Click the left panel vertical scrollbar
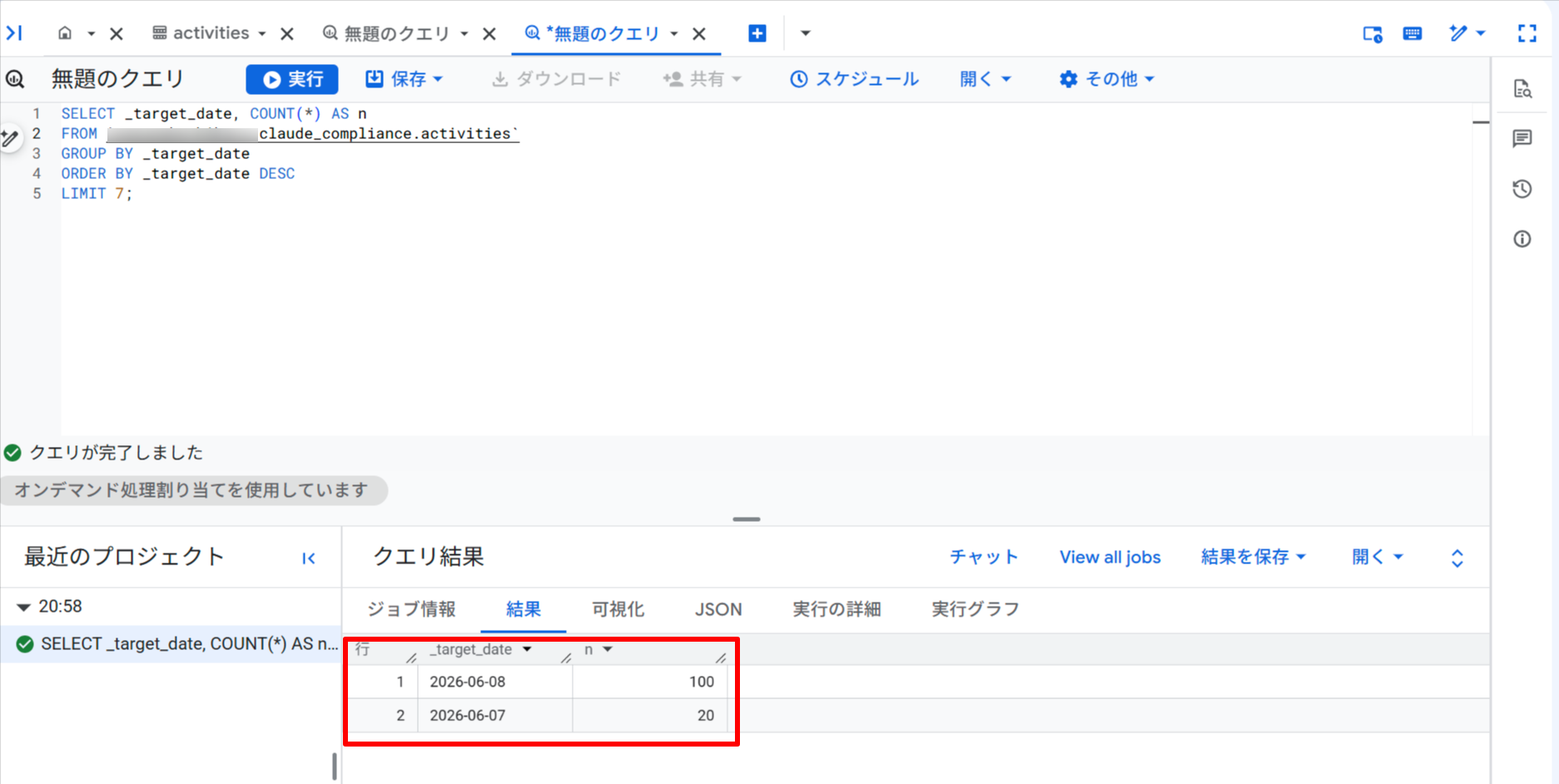 click(335, 767)
